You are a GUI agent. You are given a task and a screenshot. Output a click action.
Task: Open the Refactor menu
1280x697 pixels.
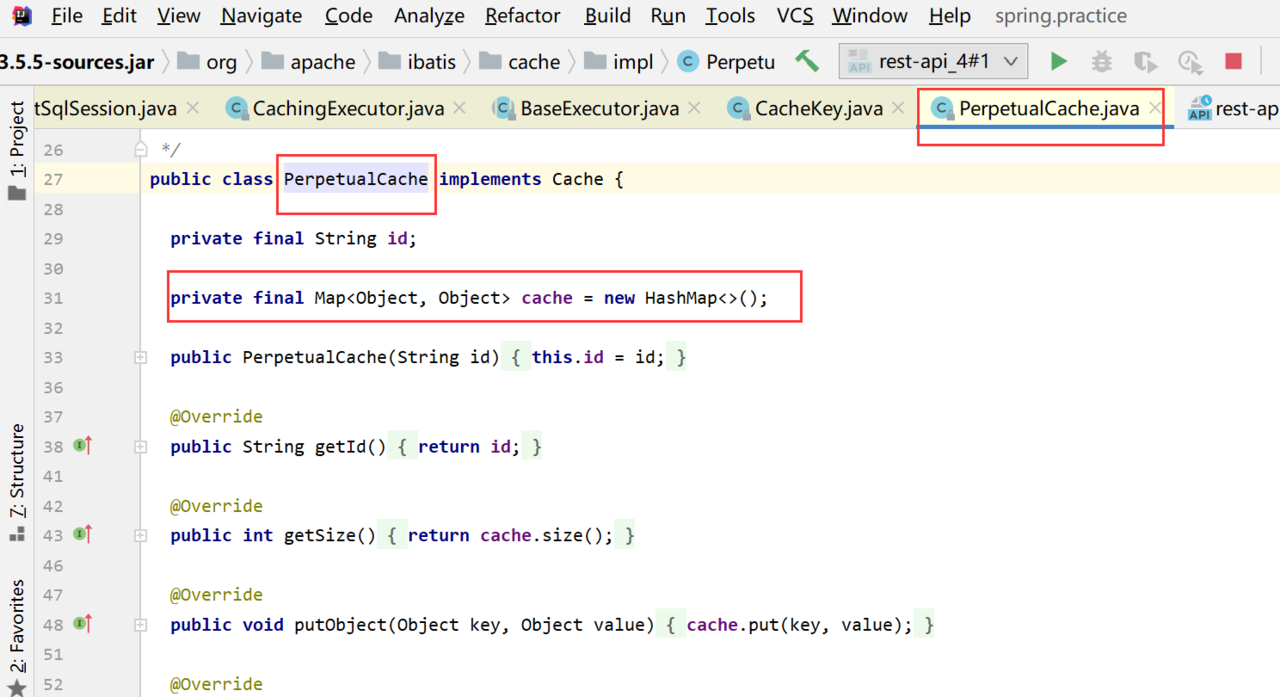(522, 16)
